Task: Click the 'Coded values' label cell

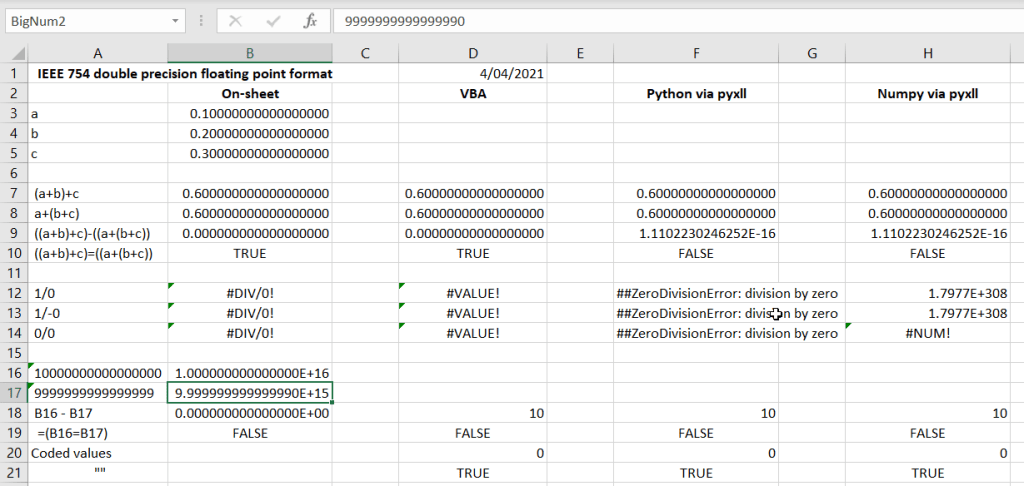Action: coord(97,453)
